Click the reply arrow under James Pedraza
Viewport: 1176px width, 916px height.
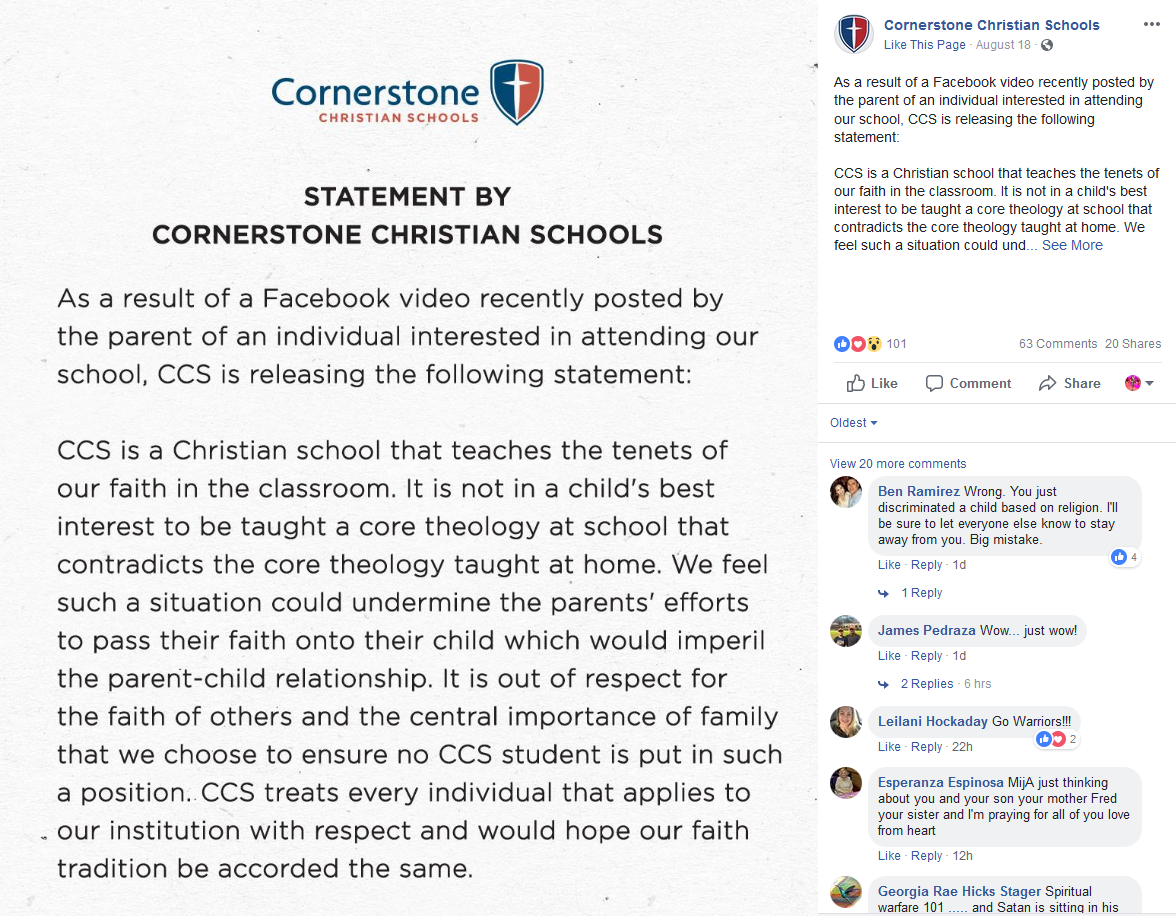click(884, 684)
